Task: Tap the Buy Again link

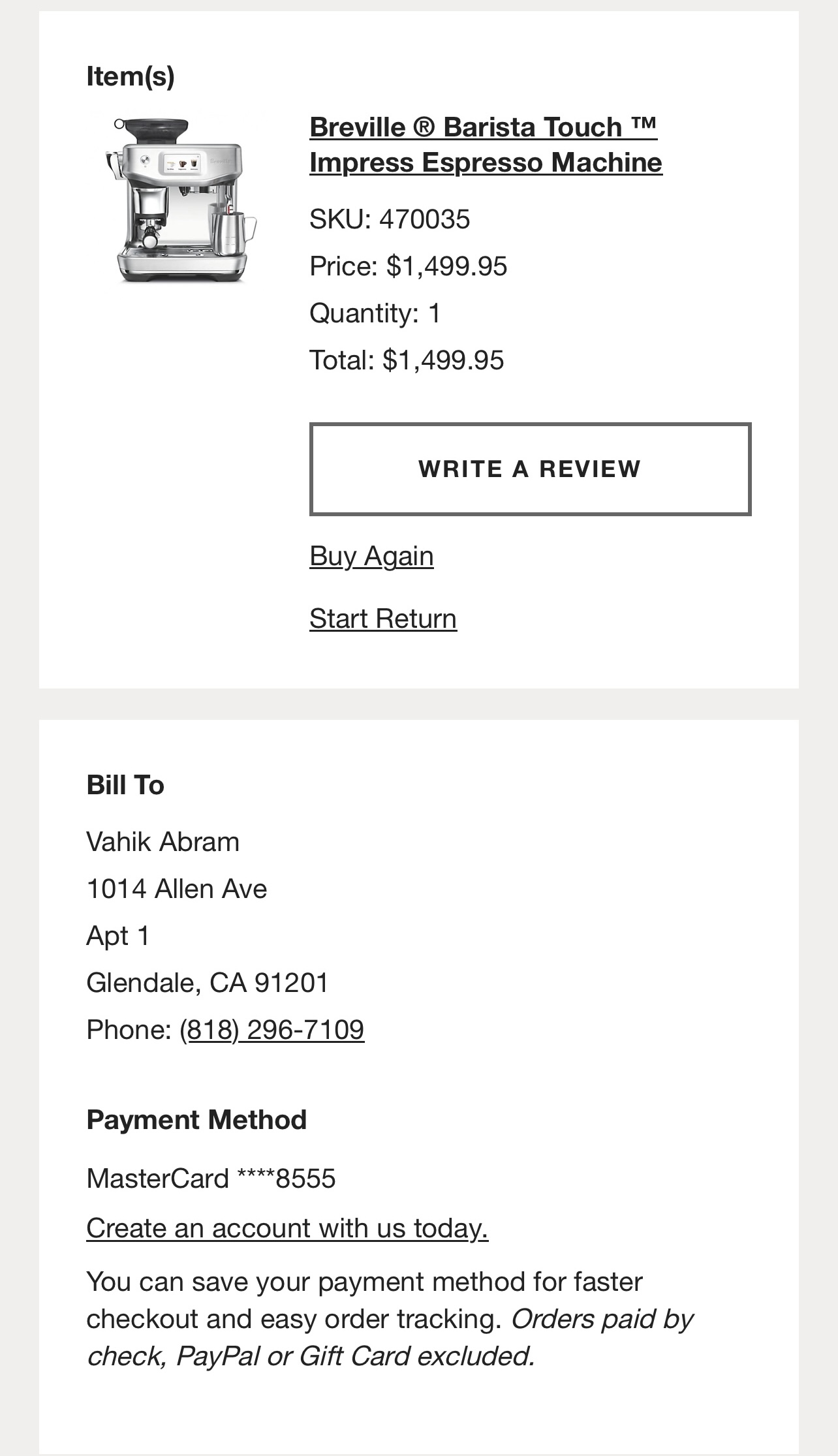Action: coord(371,556)
